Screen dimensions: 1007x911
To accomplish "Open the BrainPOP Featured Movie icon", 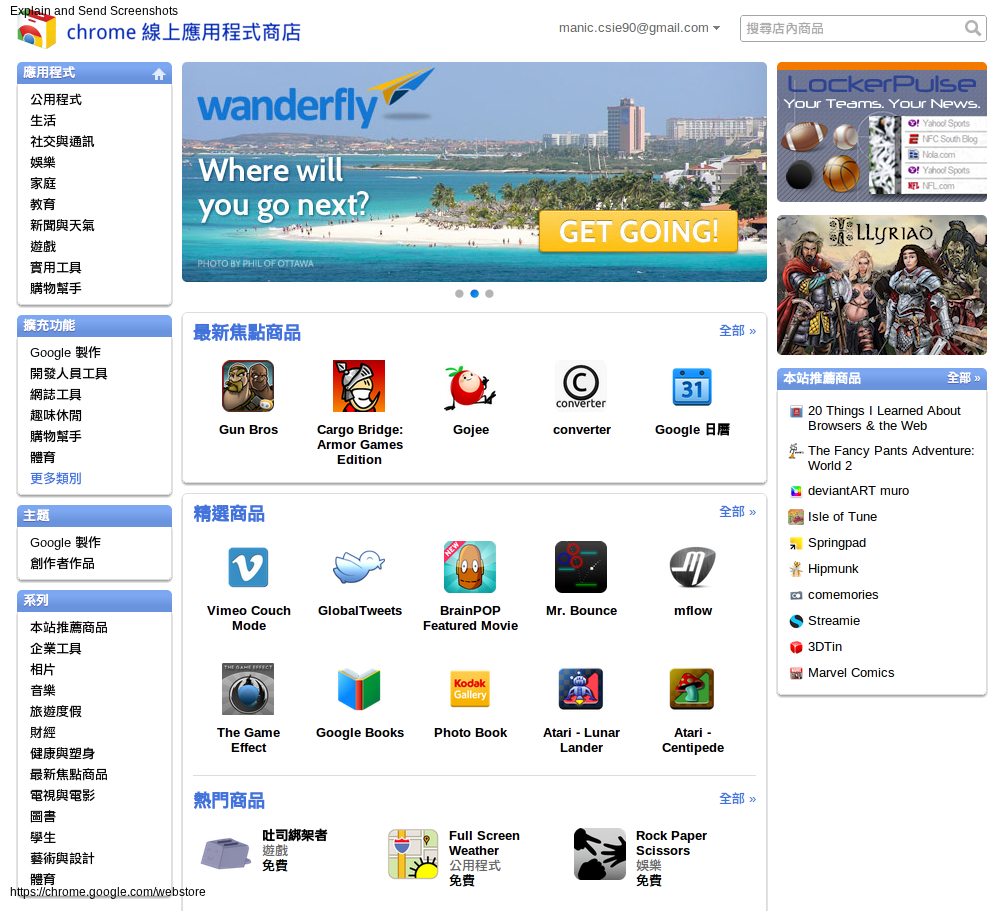I will 470,567.
